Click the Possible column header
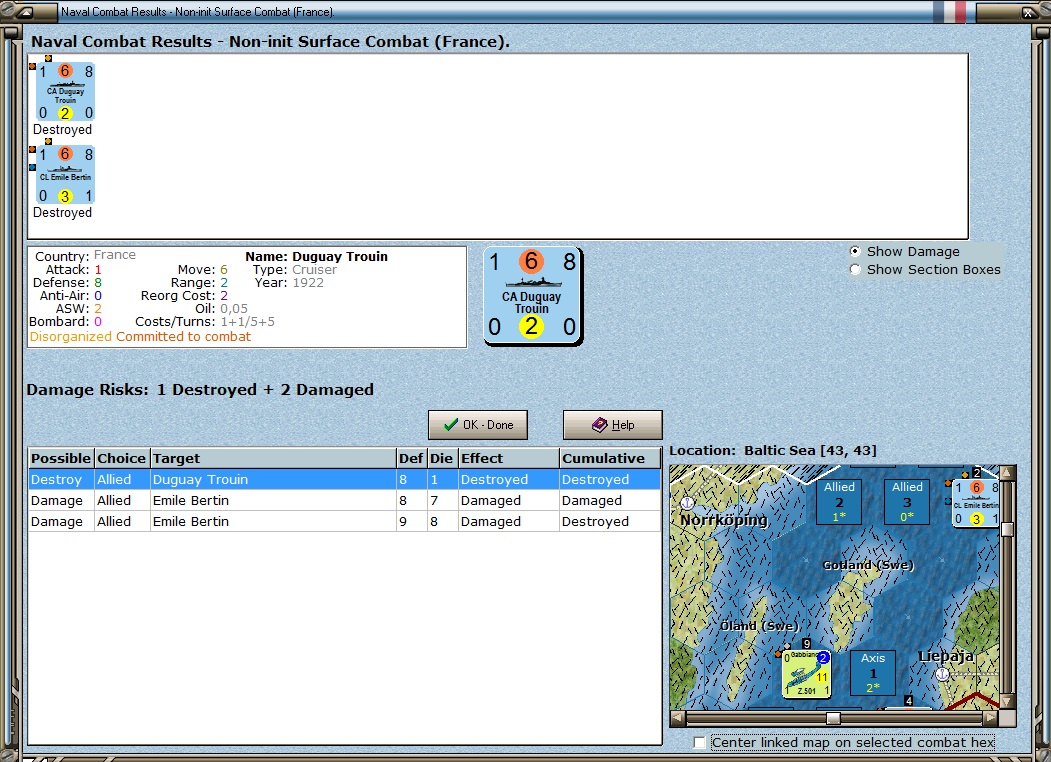The height and width of the screenshot is (762, 1051). click(x=61, y=458)
